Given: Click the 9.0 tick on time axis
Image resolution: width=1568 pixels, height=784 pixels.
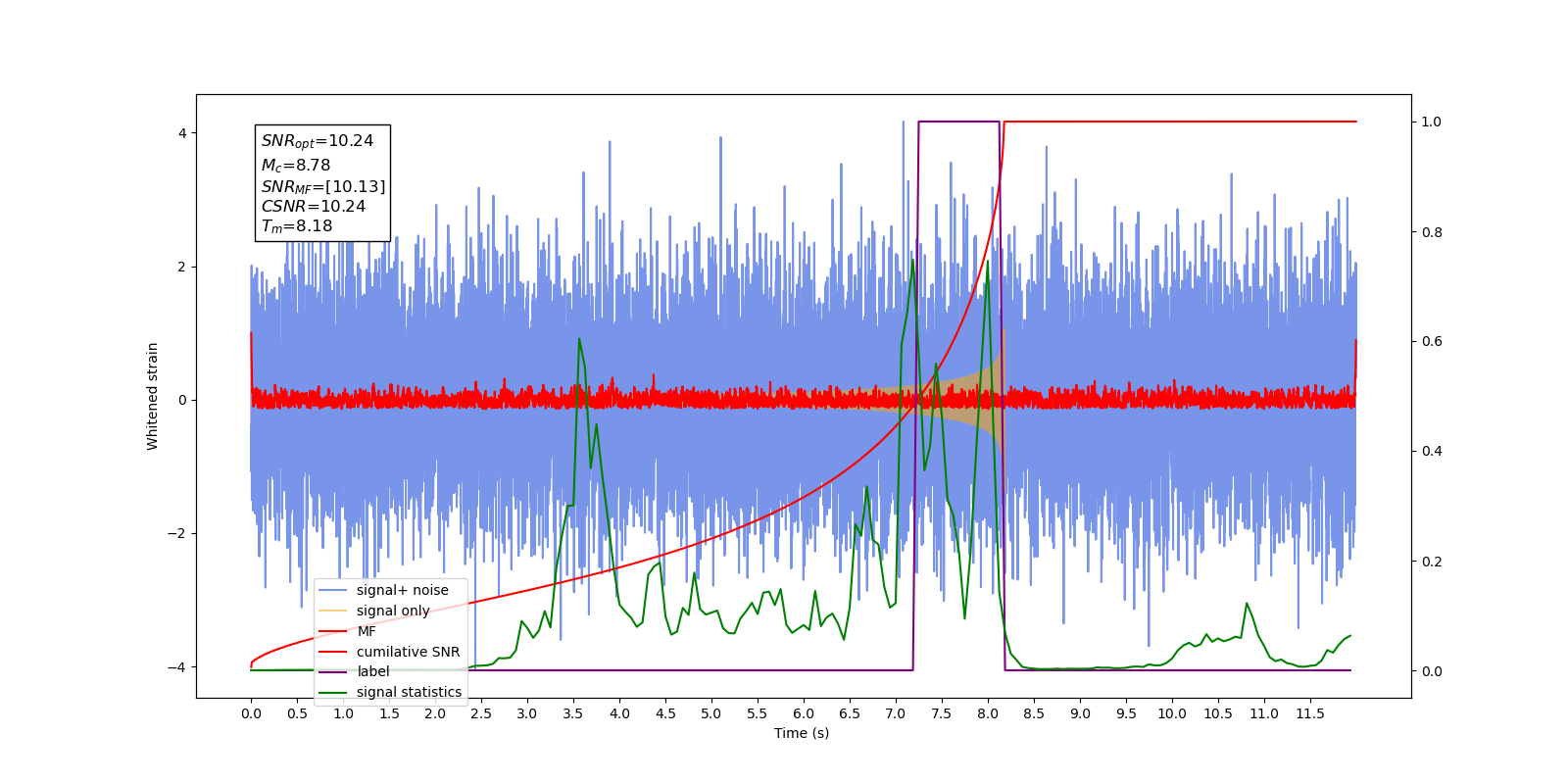Looking at the screenshot, I should tap(1080, 713).
